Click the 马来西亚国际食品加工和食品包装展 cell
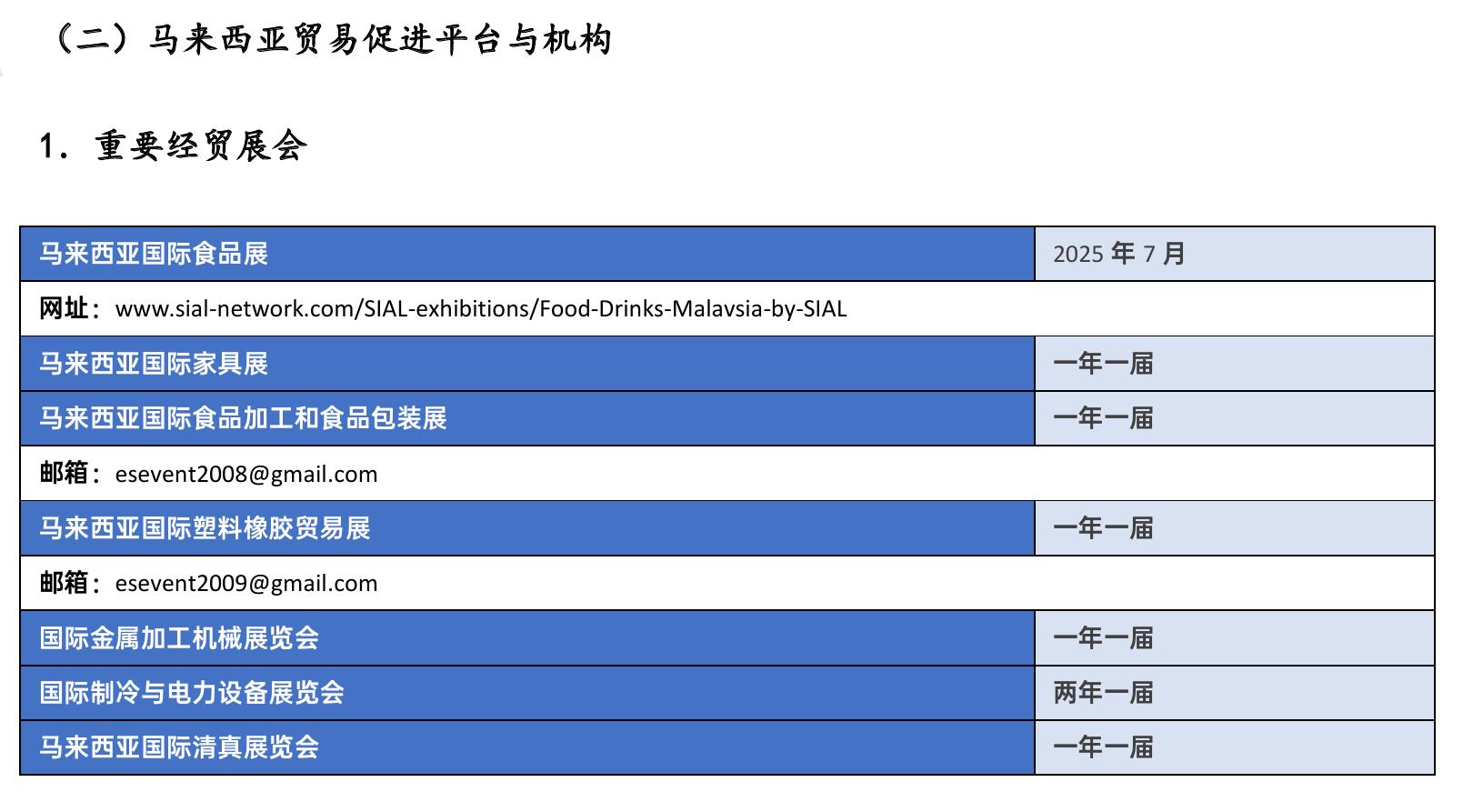This screenshot has width=1463, height=812. click(527, 418)
